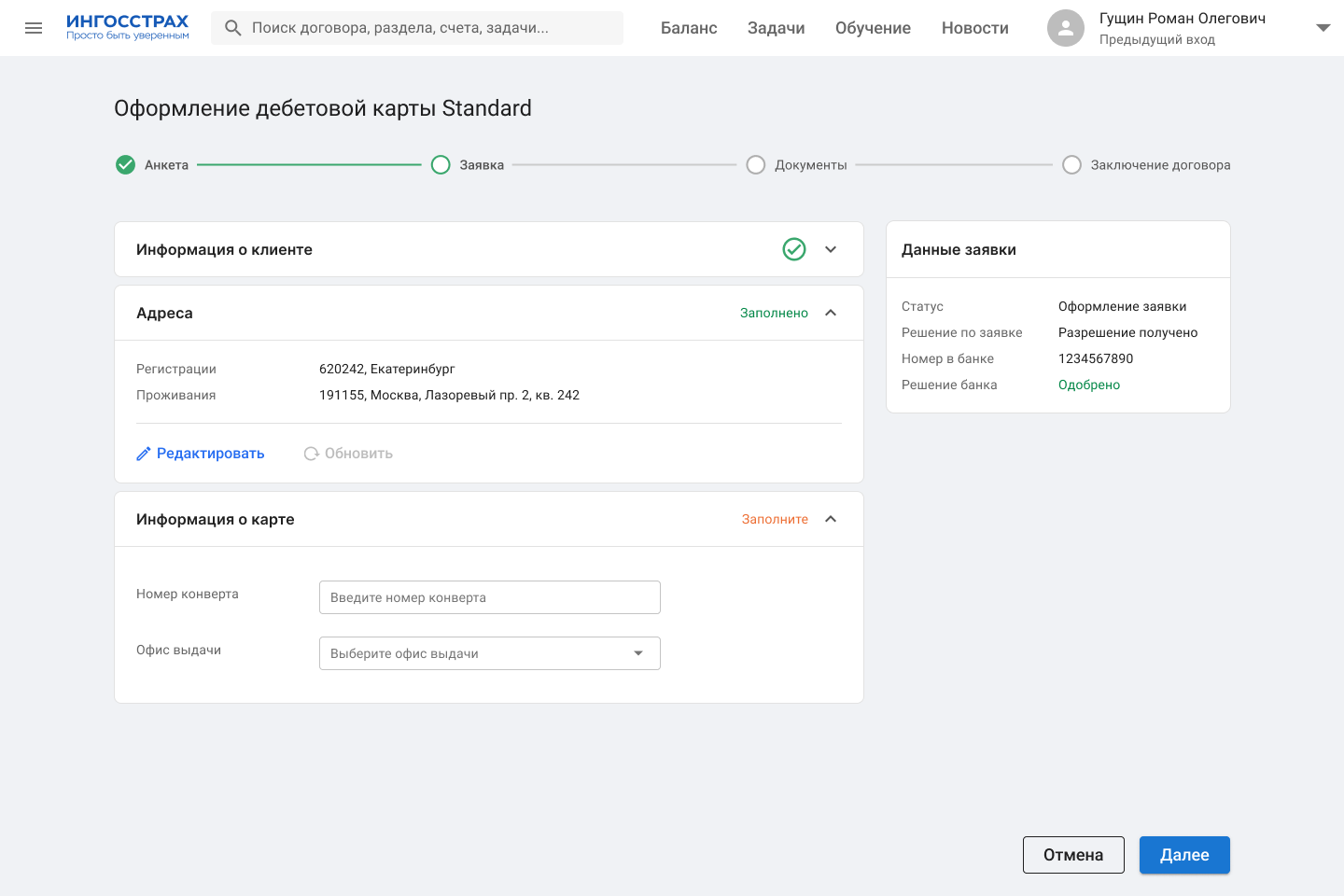Open the Офис выдачи dropdown
This screenshot has width=1344, height=896.
489,653
